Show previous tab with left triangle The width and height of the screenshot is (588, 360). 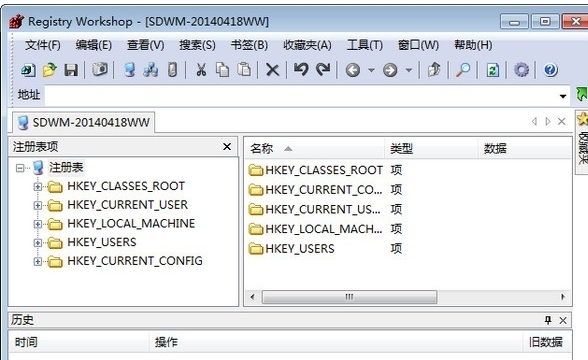pyautogui.click(x=534, y=122)
